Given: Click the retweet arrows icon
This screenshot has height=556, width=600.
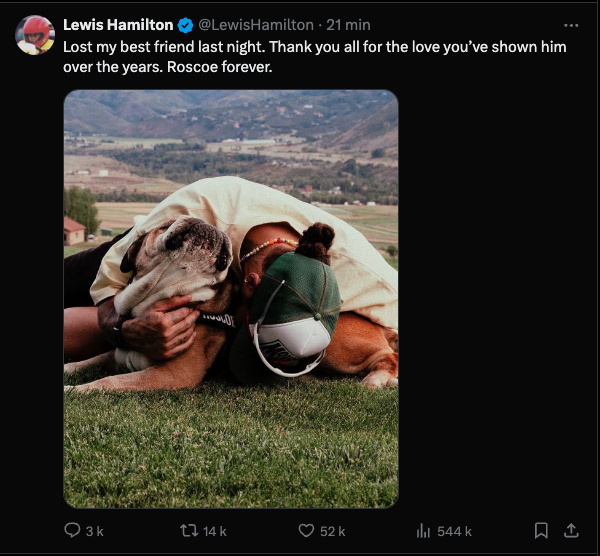Looking at the screenshot, I should click(188, 531).
